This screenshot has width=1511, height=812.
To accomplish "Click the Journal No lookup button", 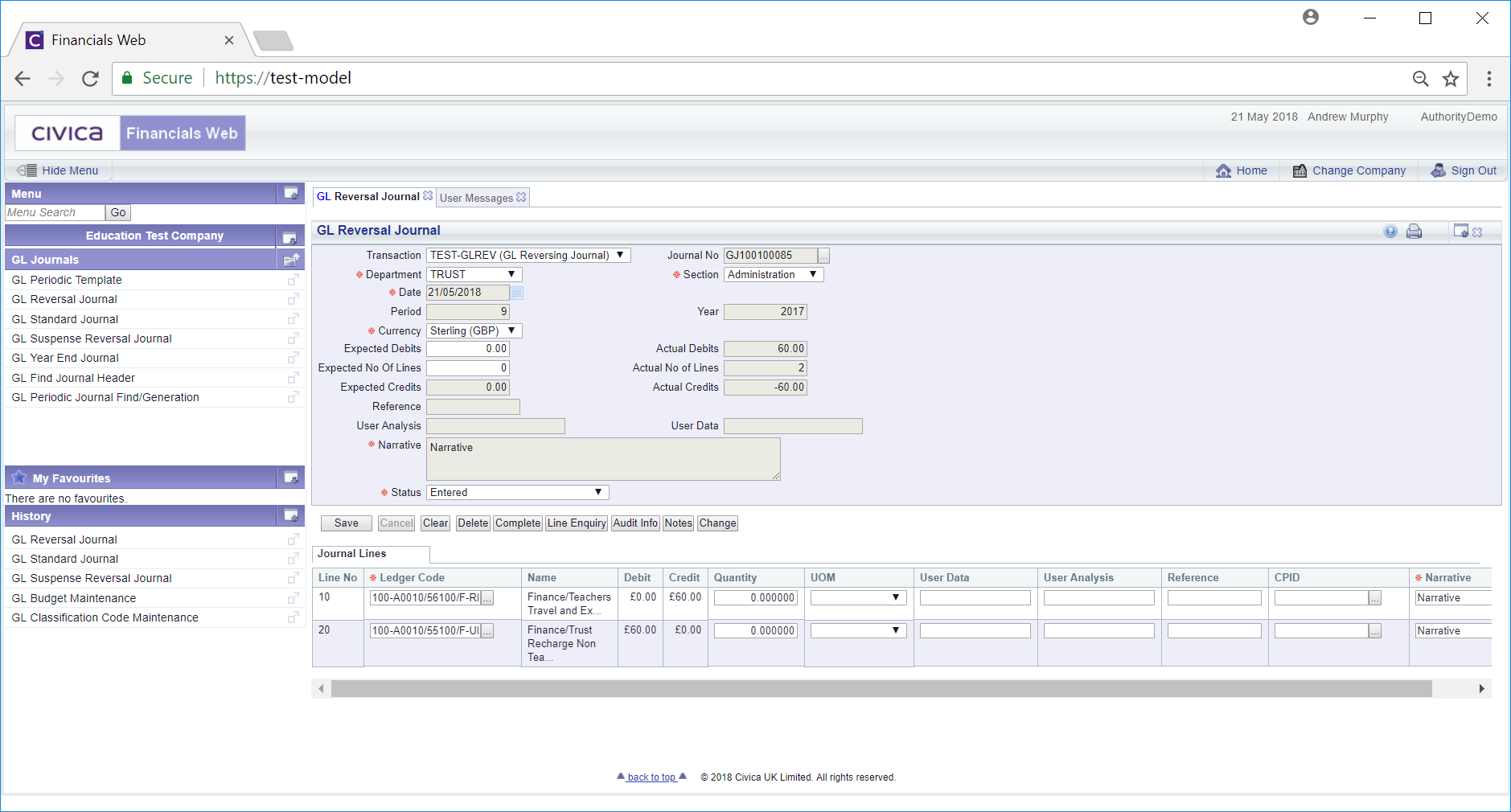I will (x=823, y=256).
